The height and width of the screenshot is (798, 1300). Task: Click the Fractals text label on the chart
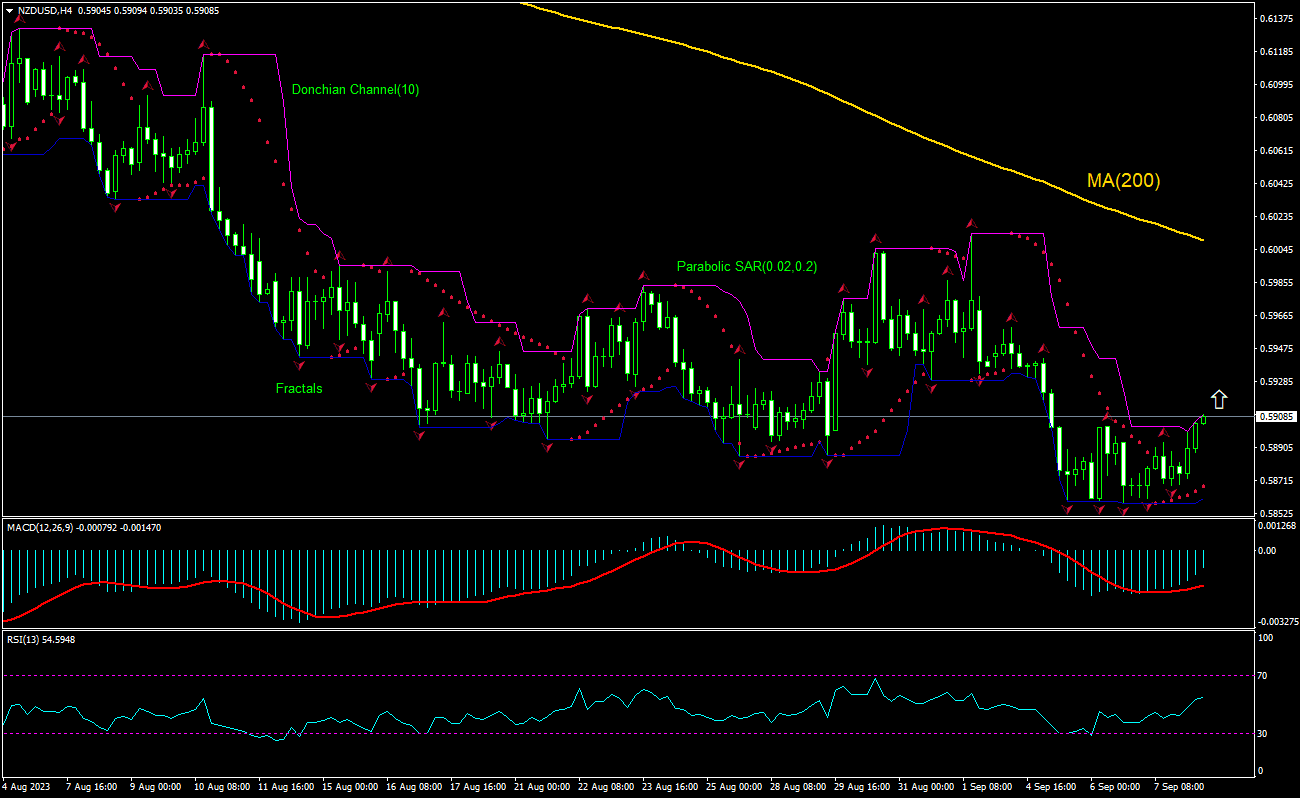pos(299,388)
